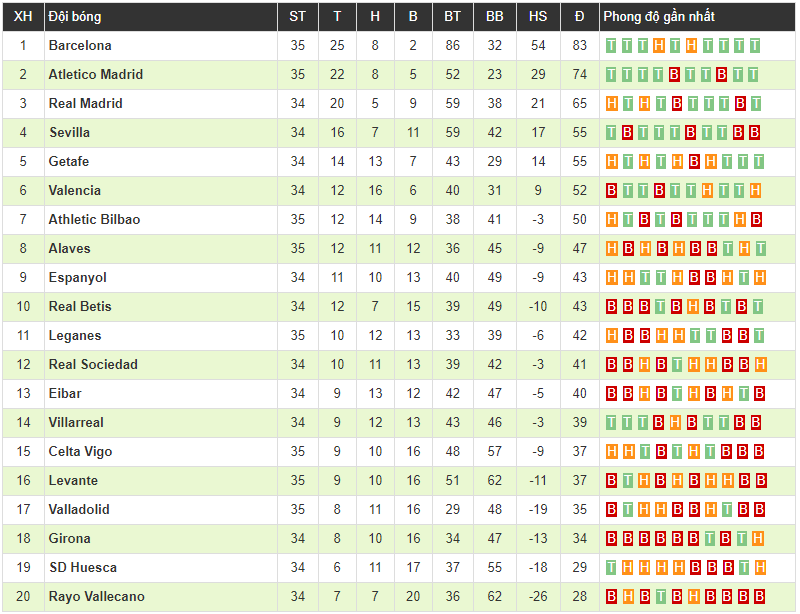The height and width of the screenshot is (614, 800).
Task: Select the HS column header
Action: (538, 17)
